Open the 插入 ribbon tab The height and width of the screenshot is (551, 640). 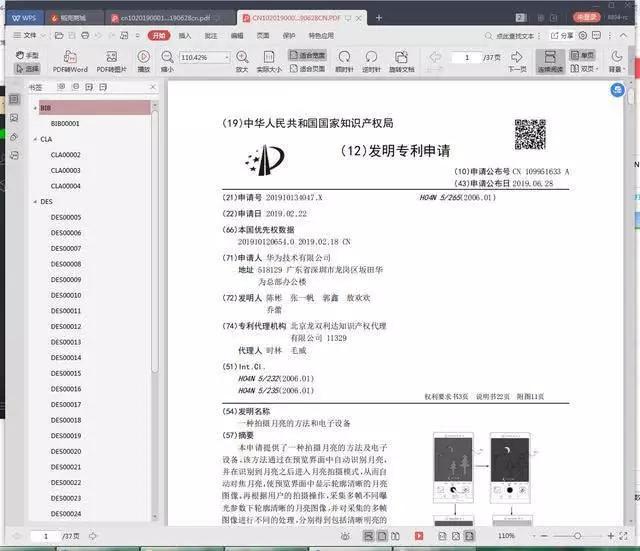pyautogui.click(x=185, y=36)
